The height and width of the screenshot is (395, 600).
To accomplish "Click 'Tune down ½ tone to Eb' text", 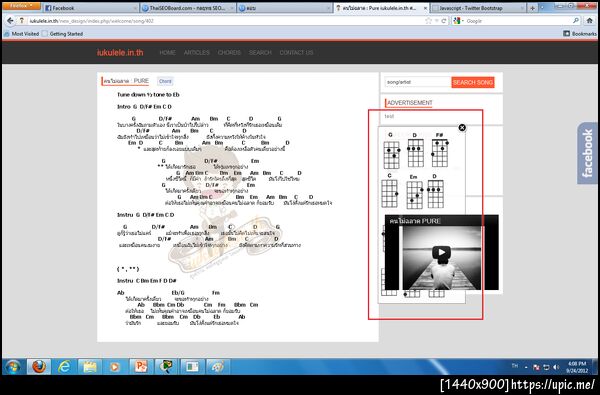I will click(148, 95).
